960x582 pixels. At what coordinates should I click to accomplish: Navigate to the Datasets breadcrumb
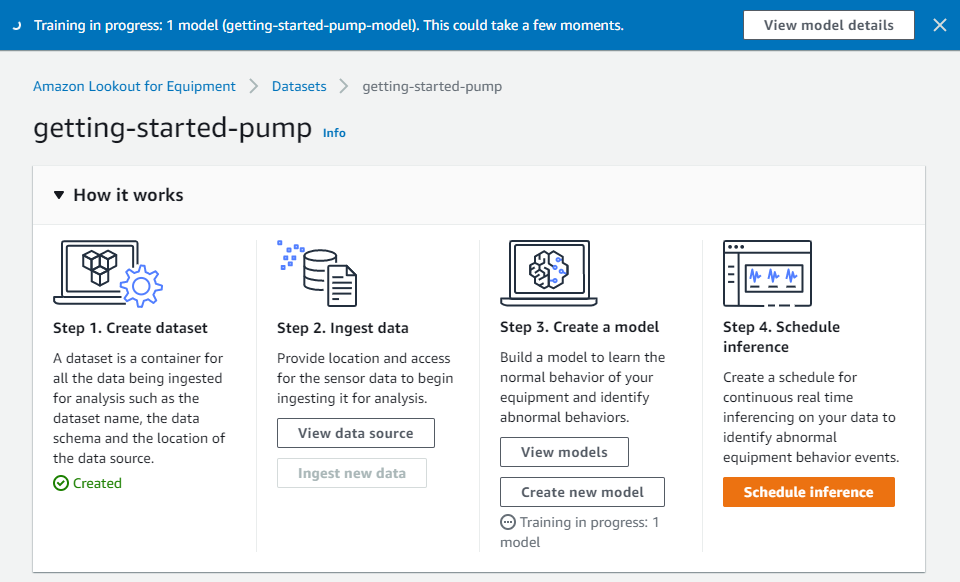pyautogui.click(x=299, y=86)
